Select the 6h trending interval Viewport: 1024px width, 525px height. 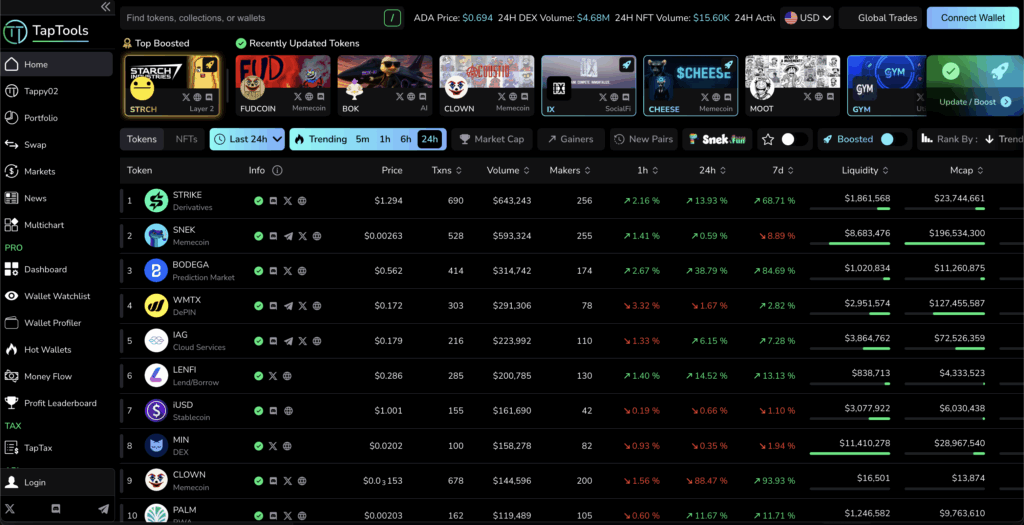click(x=406, y=139)
